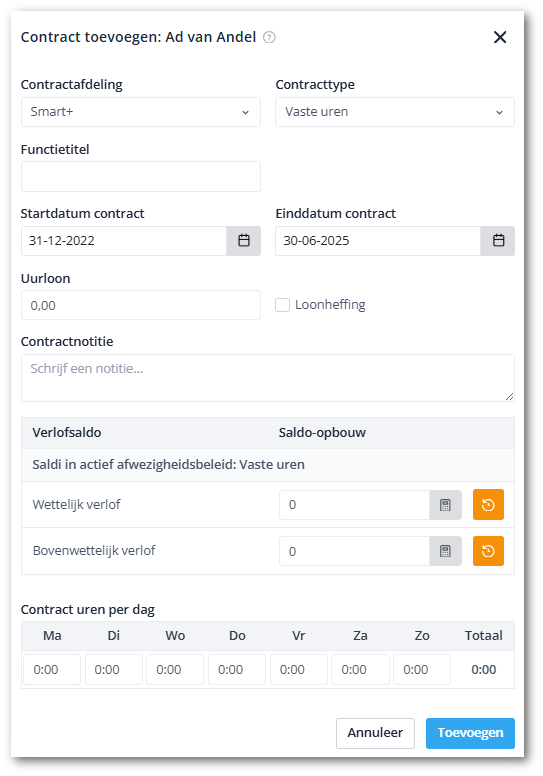Viewport: 543px width, 776px height.
Task: Enable the Loonheffing checkbox
Action: 283,305
